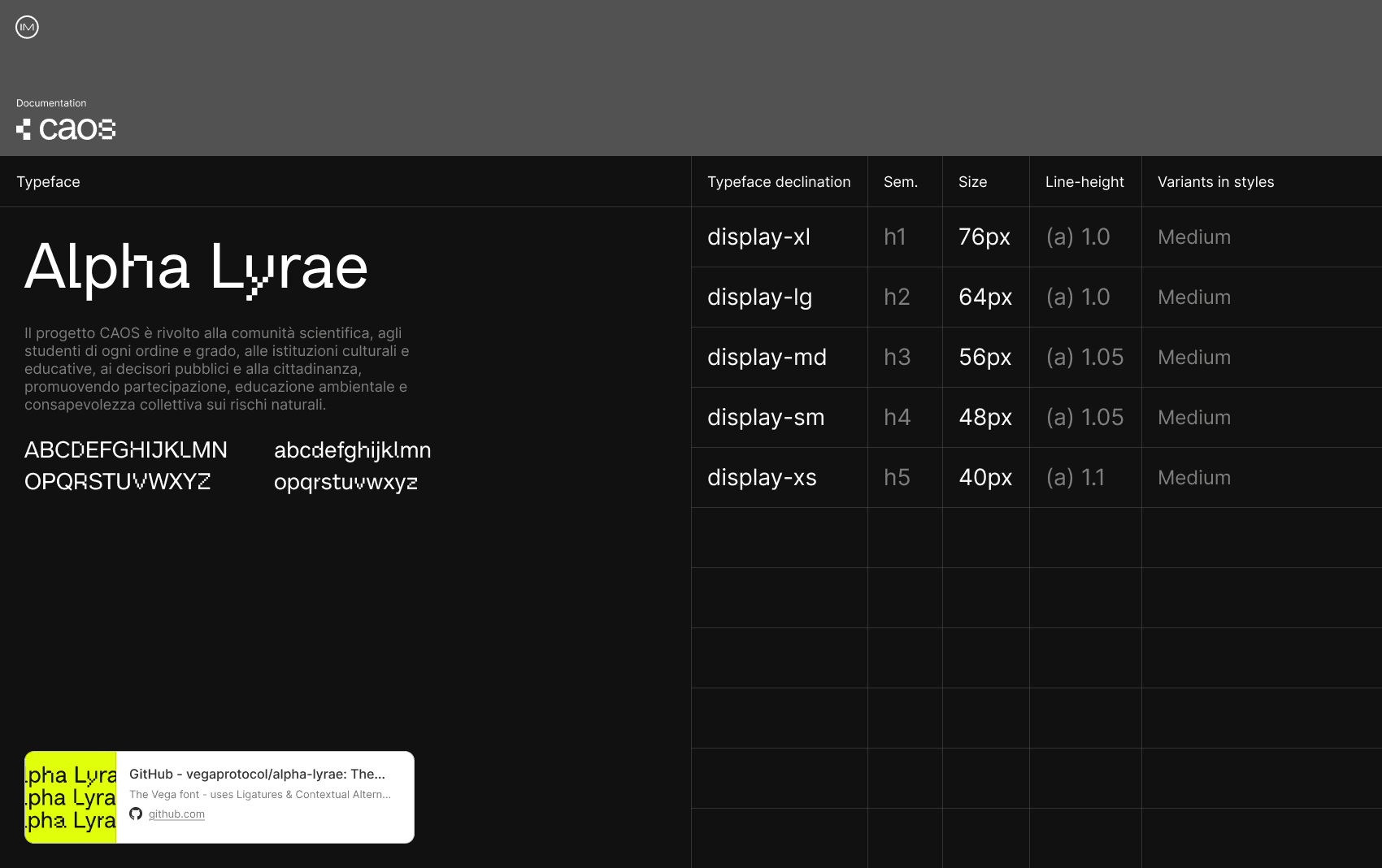Image resolution: width=1382 pixels, height=868 pixels.
Task: Click the Typeface declination column header
Action: pyautogui.click(x=779, y=182)
